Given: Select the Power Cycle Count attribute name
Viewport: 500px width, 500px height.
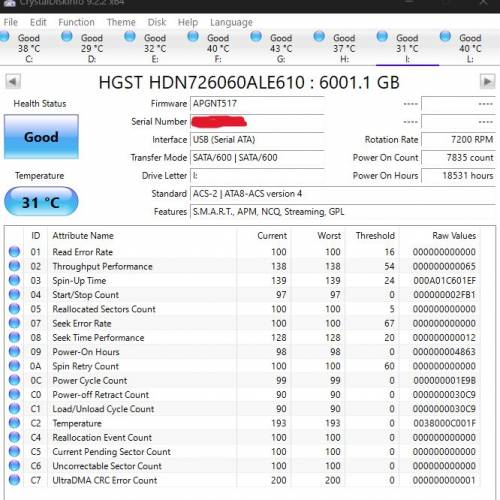Looking at the screenshot, I should coord(90,381).
